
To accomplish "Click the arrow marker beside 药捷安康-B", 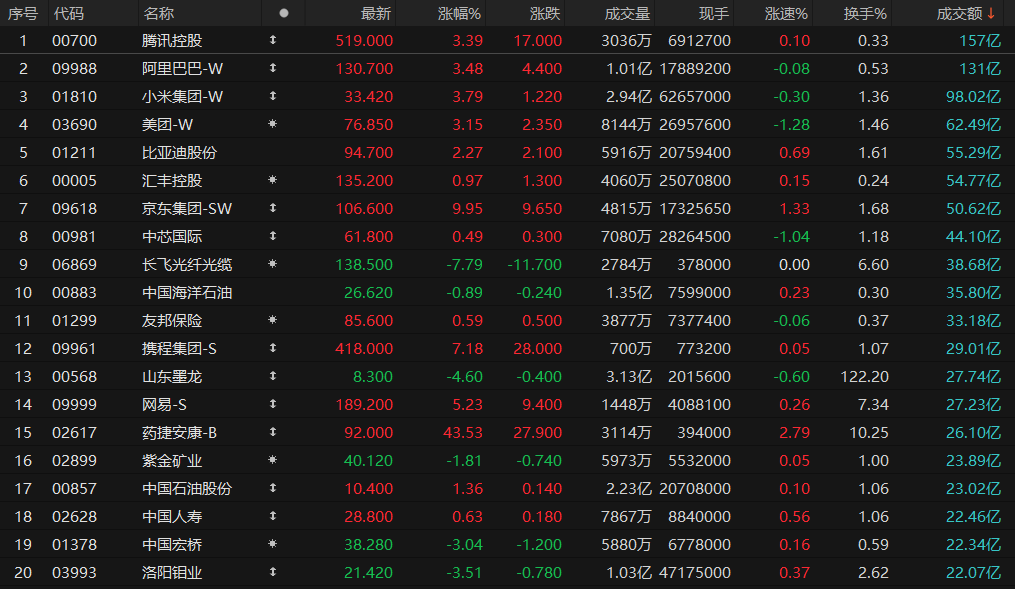I will (273, 433).
